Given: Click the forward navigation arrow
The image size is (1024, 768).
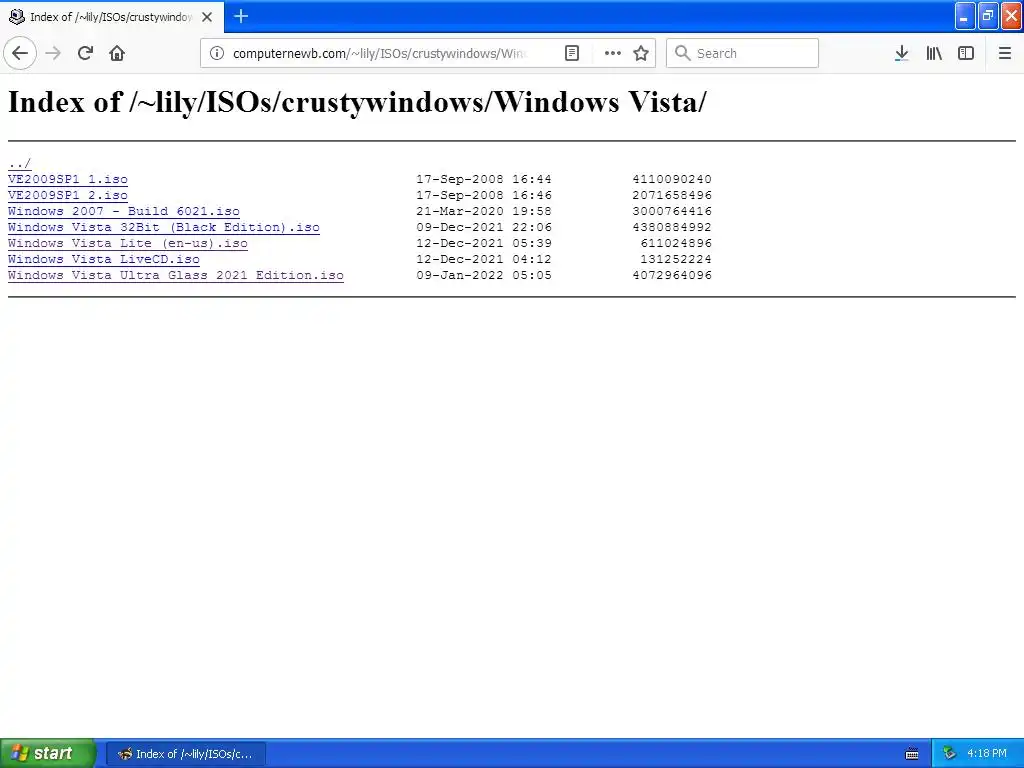Looking at the screenshot, I should [53, 53].
